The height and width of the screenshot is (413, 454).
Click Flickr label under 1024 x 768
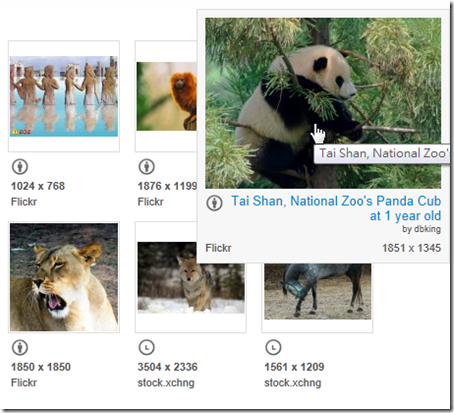(24, 202)
